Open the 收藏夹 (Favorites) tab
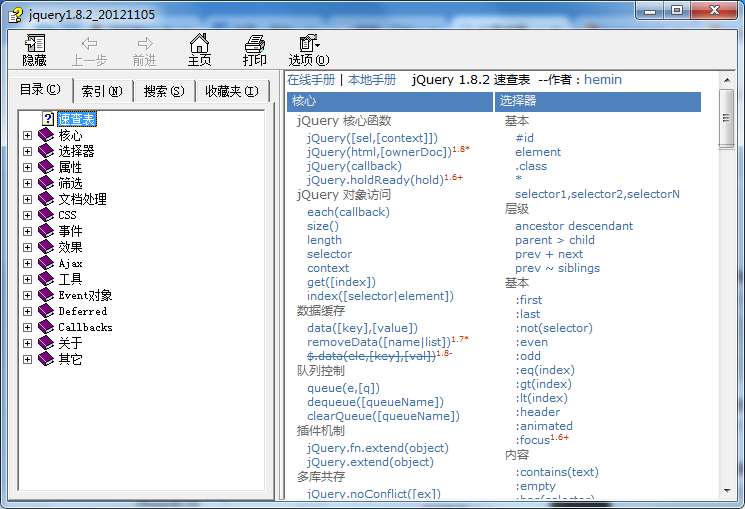Image resolution: width=745 pixels, height=509 pixels. tap(231, 91)
